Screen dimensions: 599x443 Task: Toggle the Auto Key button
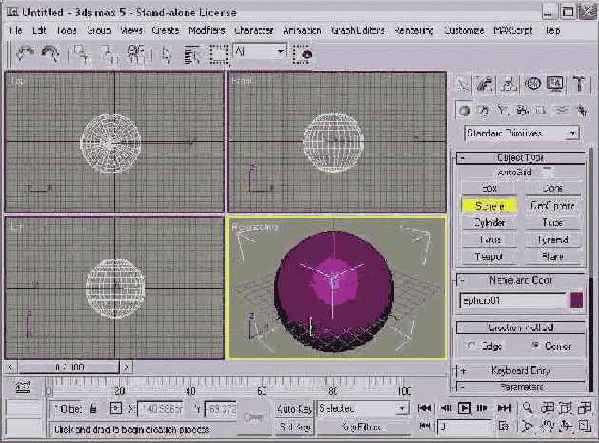[x=294, y=409]
